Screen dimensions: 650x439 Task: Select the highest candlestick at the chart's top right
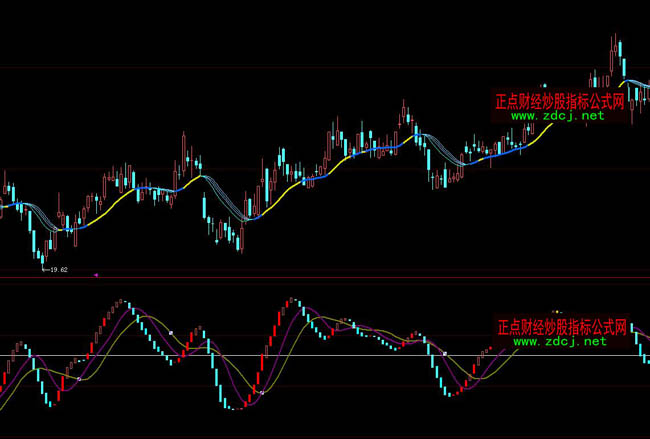tap(617, 50)
